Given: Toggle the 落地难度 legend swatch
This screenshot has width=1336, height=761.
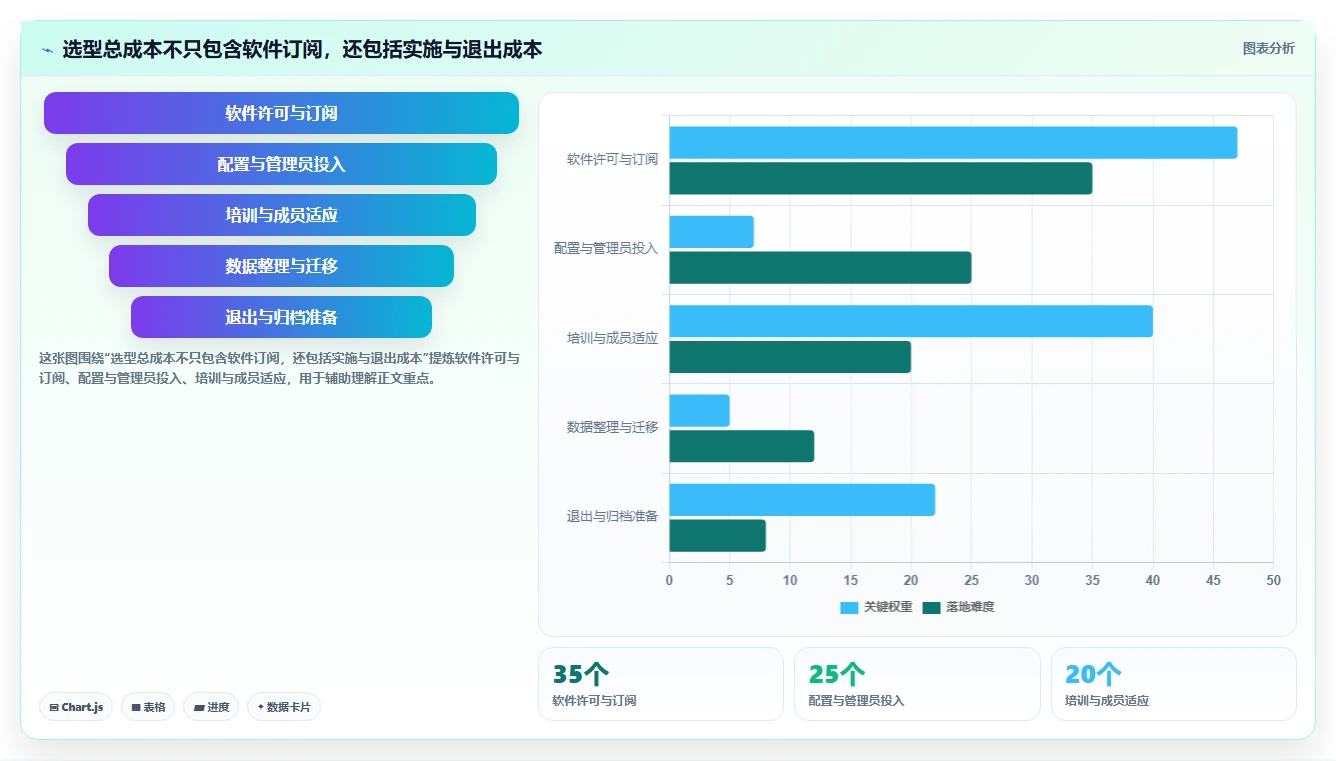Looking at the screenshot, I should [931, 607].
